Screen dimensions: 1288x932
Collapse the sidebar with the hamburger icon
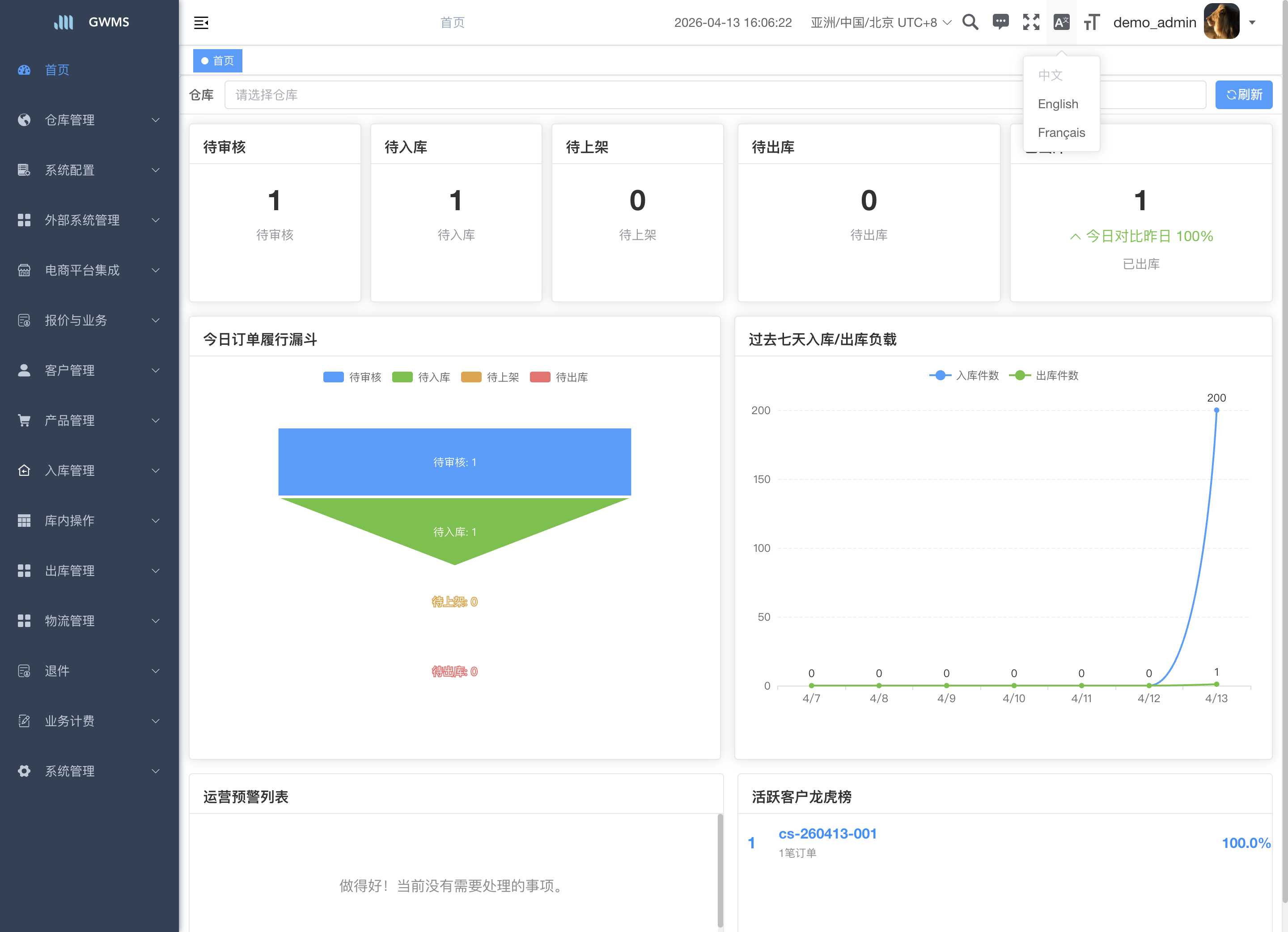pos(201,23)
